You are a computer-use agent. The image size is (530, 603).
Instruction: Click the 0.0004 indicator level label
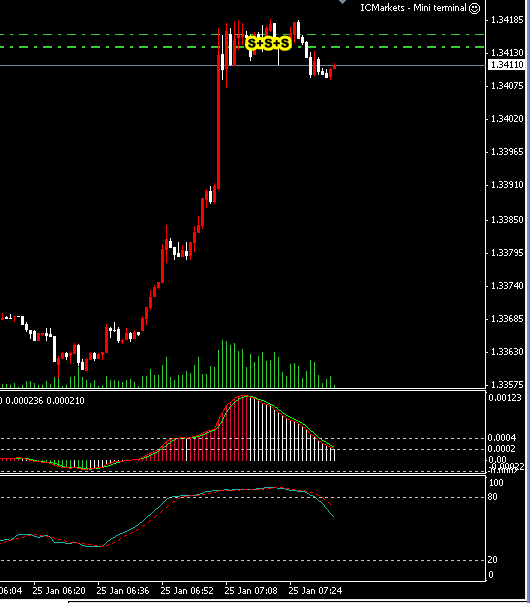pyautogui.click(x=502, y=438)
